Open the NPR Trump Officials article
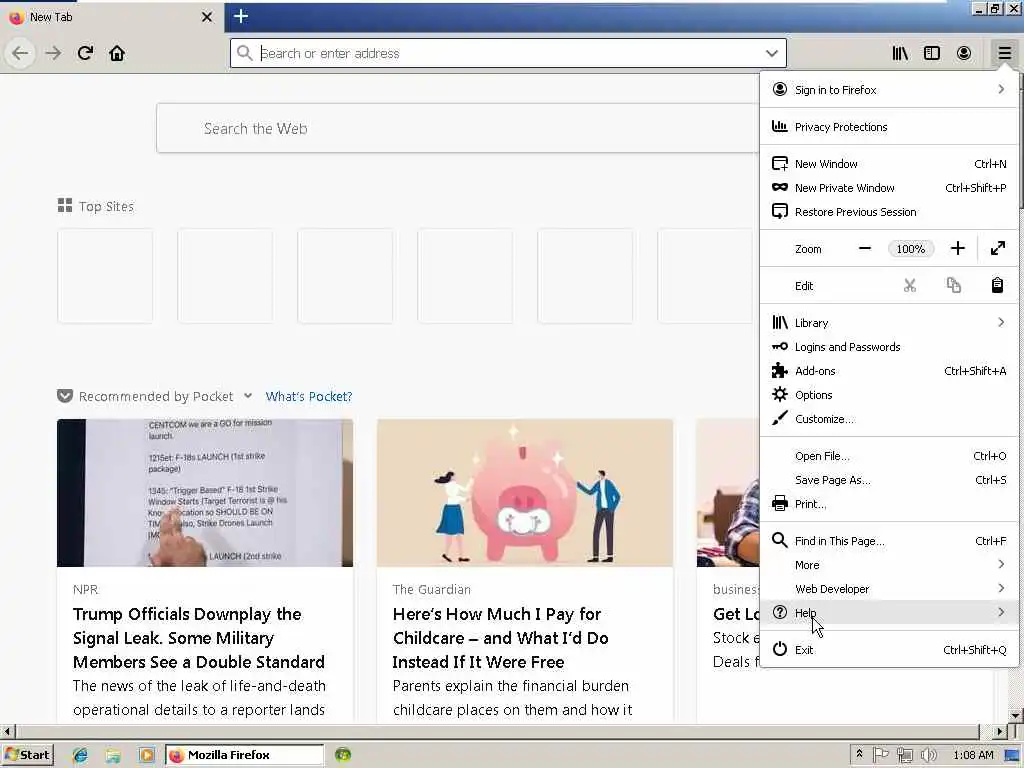 (199, 638)
